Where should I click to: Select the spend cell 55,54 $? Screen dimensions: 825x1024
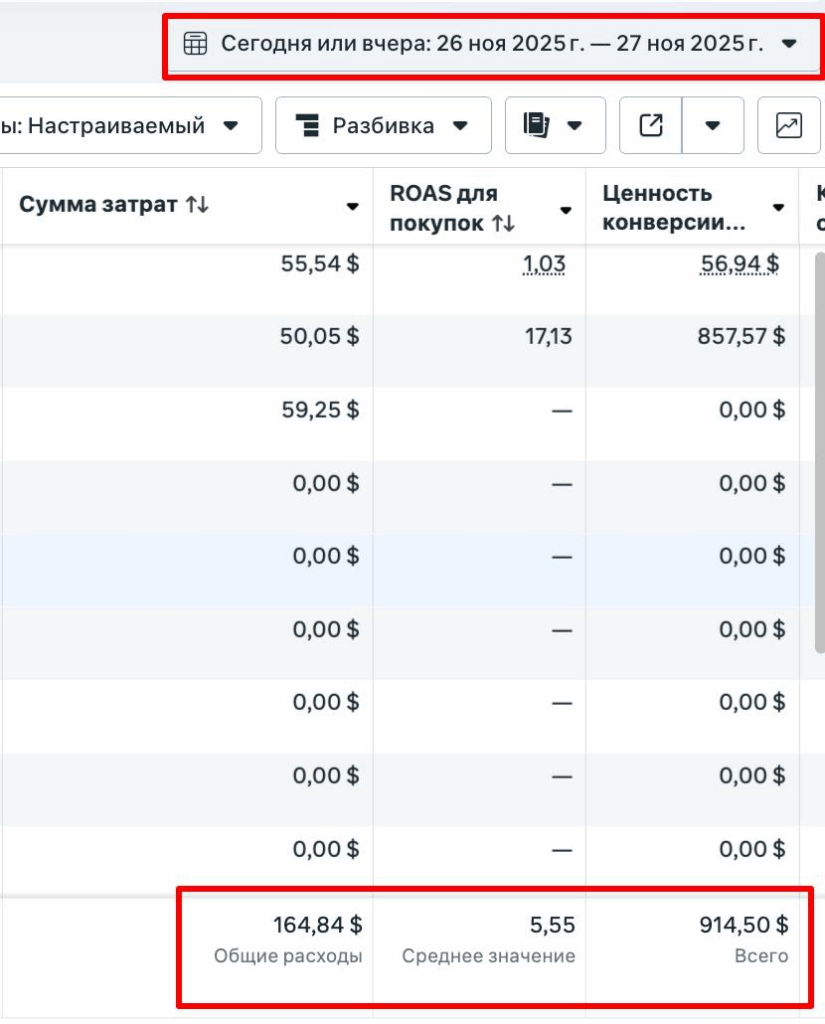click(320, 264)
